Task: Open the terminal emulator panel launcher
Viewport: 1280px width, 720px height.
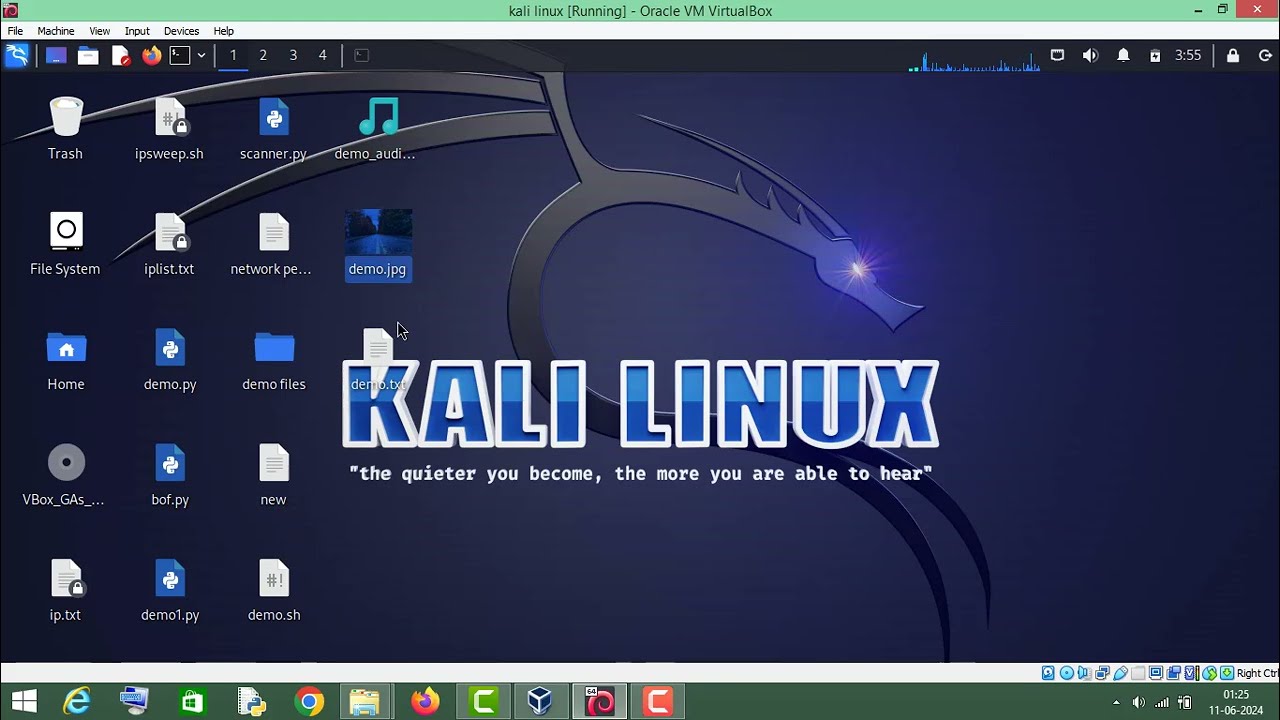Action: 180,55
